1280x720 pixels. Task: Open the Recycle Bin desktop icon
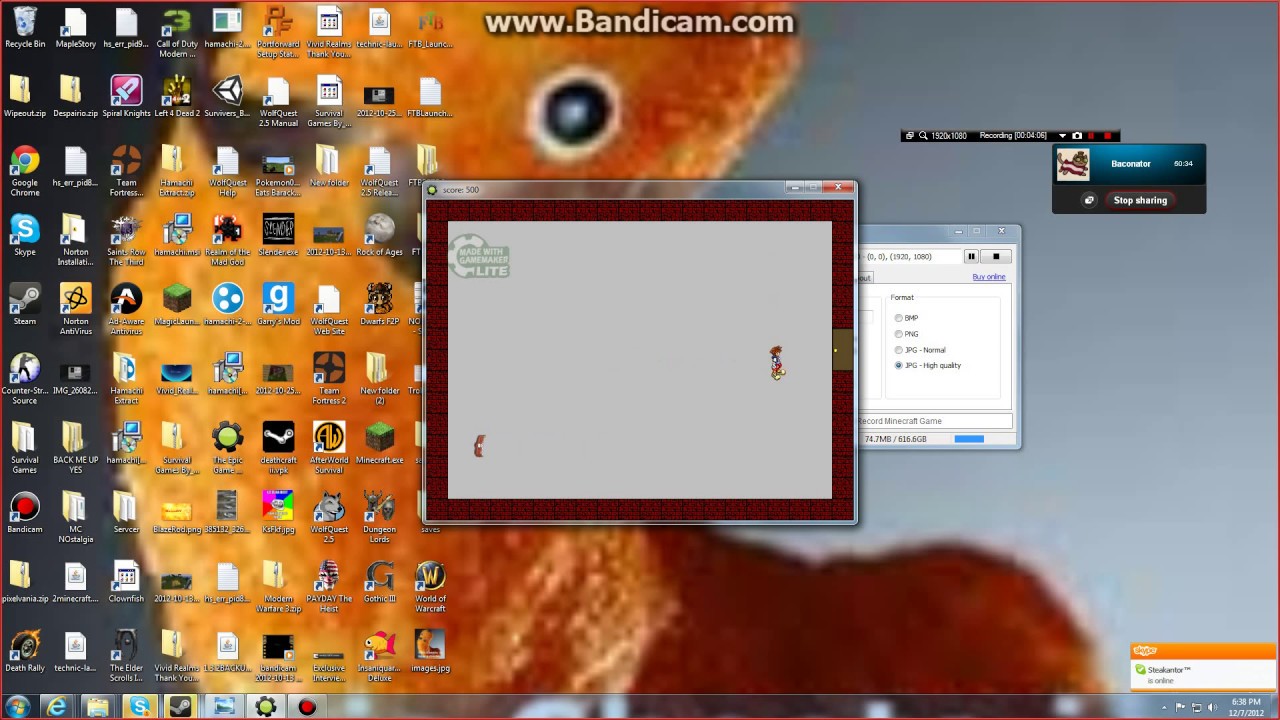click(25, 28)
